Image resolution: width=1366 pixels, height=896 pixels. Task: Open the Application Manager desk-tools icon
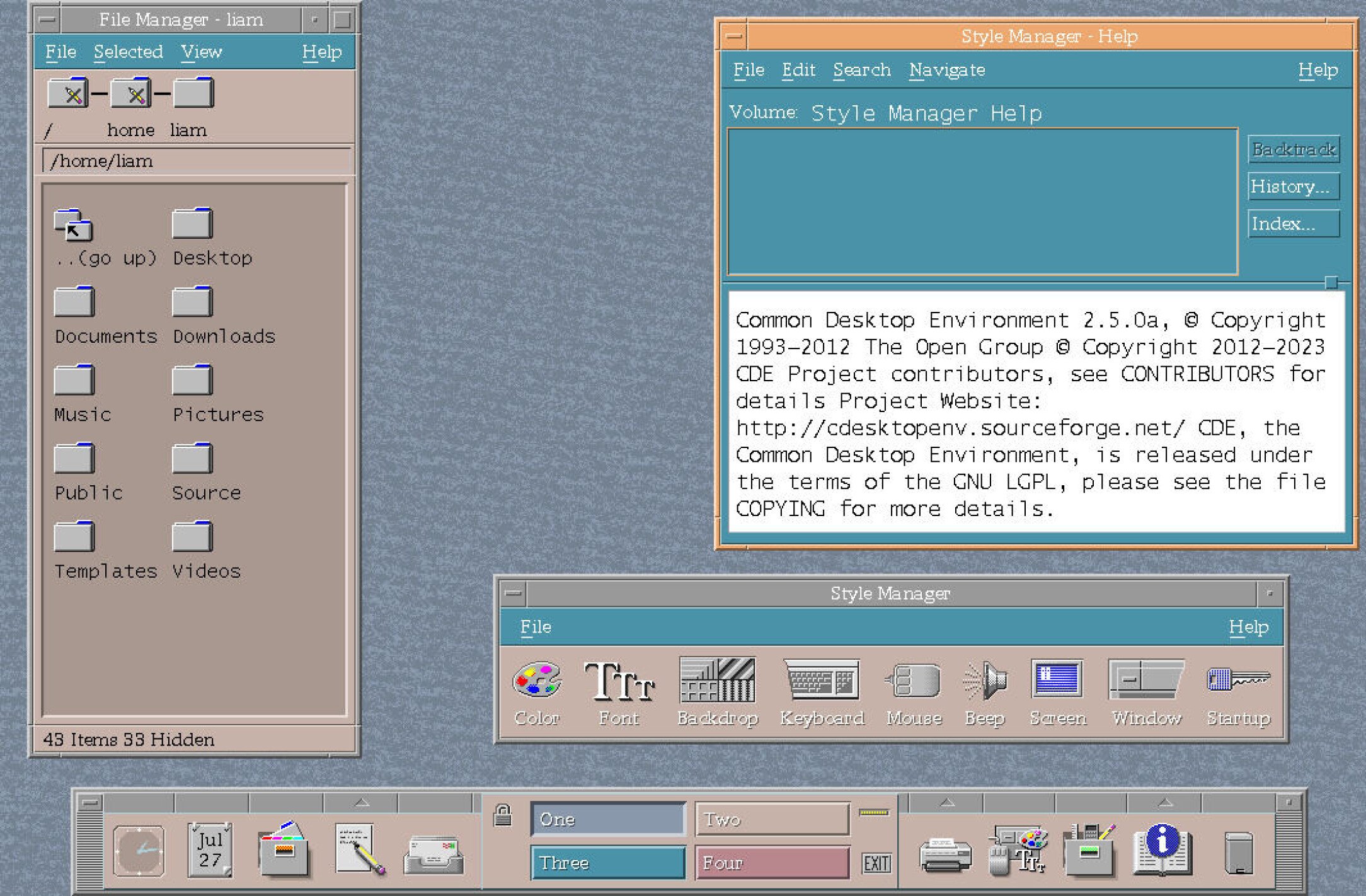[x=1089, y=850]
